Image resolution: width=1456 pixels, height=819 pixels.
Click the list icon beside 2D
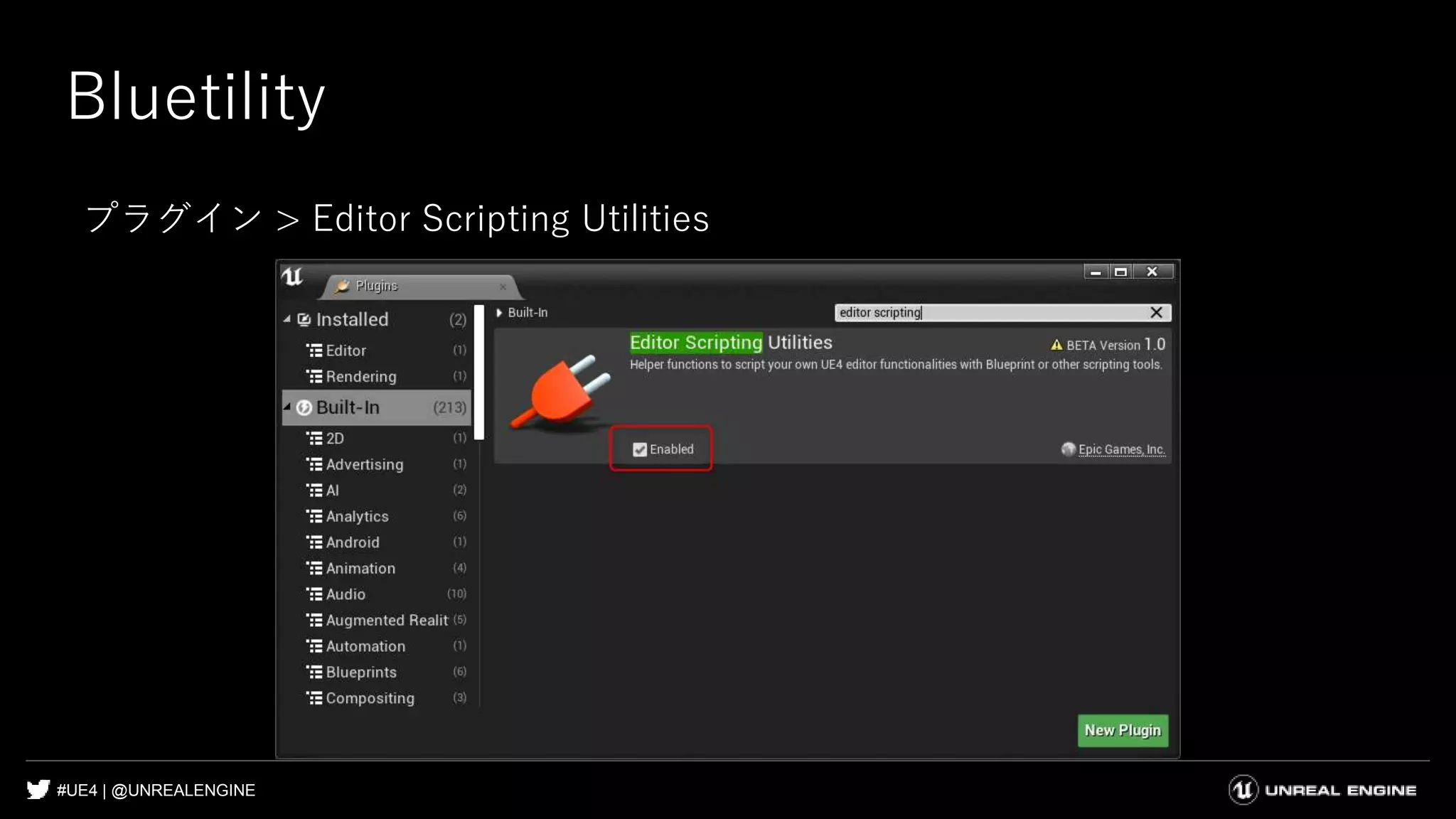pyautogui.click(x=314, y=438)
